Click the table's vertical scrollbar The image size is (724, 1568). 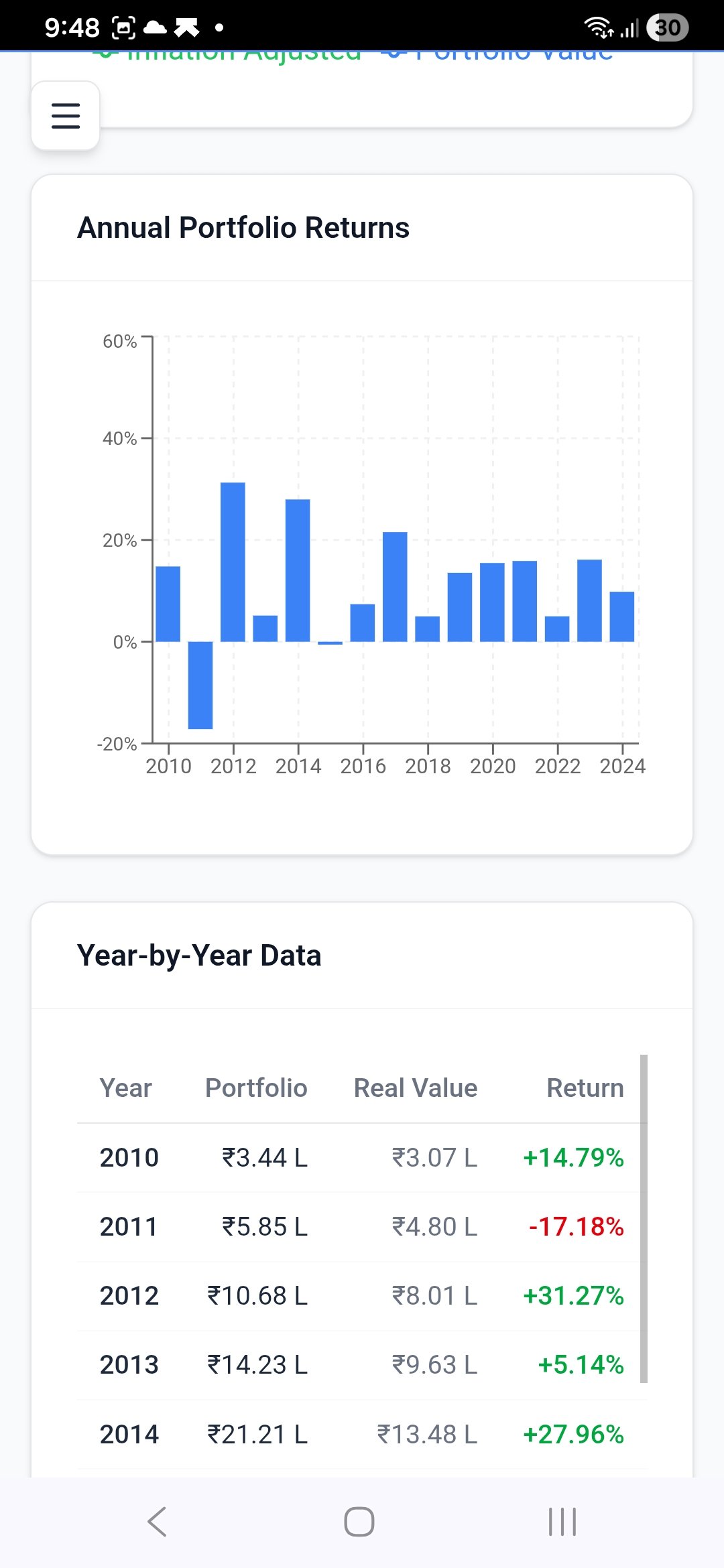644,1218
